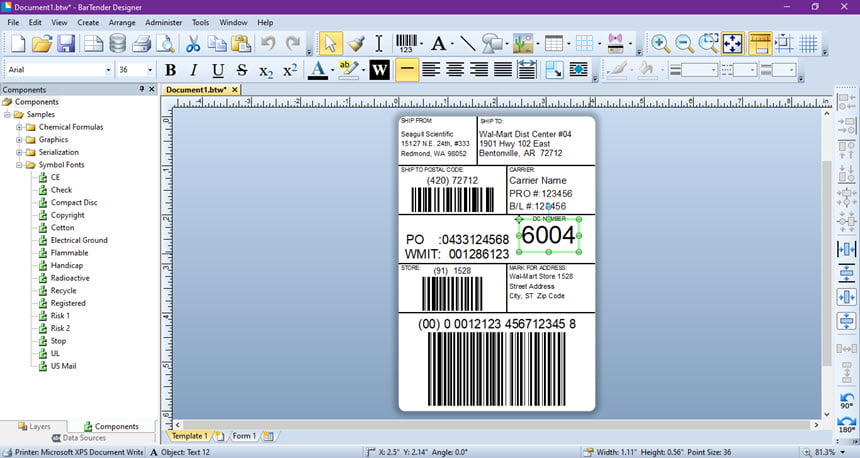Open the Administer menu
Image resolution: width=860 pixels, height=458 pixels.
coord(163,22)
